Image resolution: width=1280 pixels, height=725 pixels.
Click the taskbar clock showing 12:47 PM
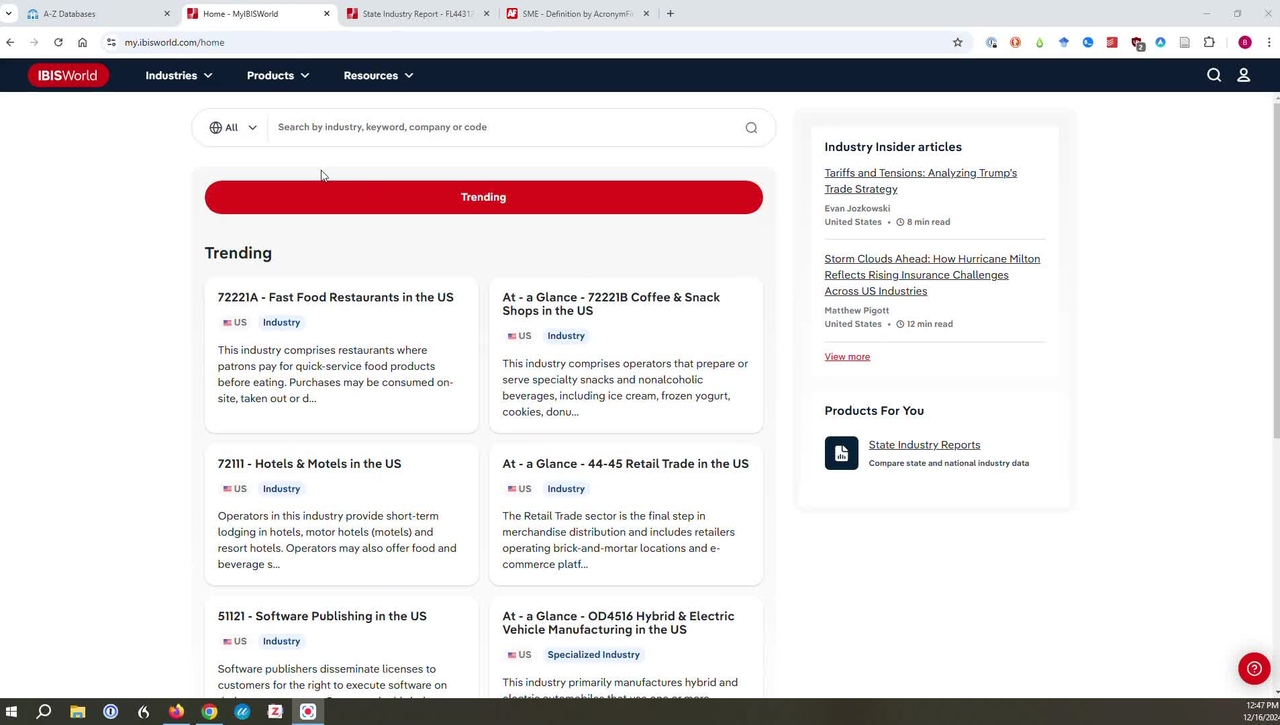pos(1262,706)
